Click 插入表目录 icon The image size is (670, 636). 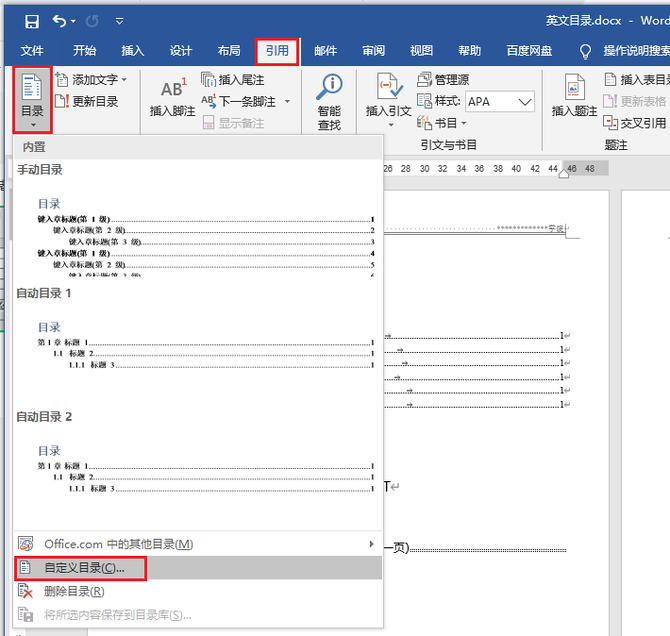point(610,79)
